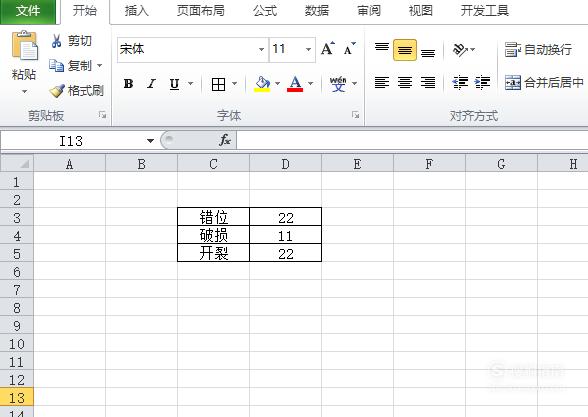Open font name 宋体 dropdown

[x=261, y=49]
